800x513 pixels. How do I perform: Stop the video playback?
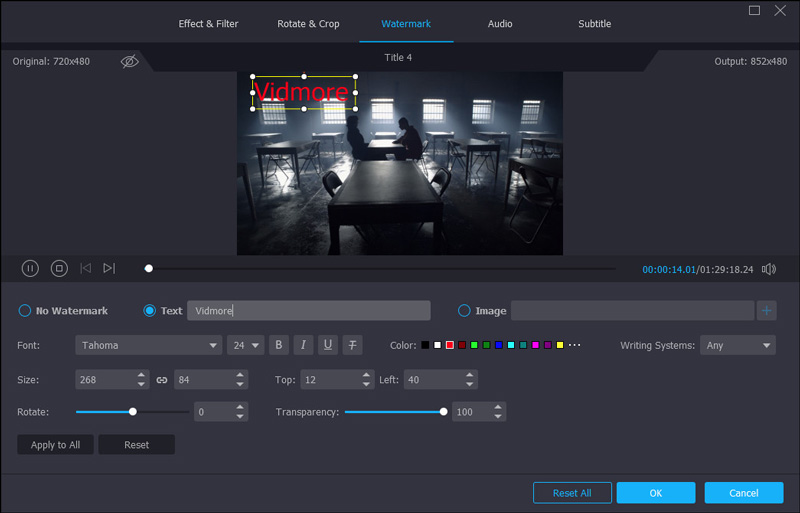[59, 268]
